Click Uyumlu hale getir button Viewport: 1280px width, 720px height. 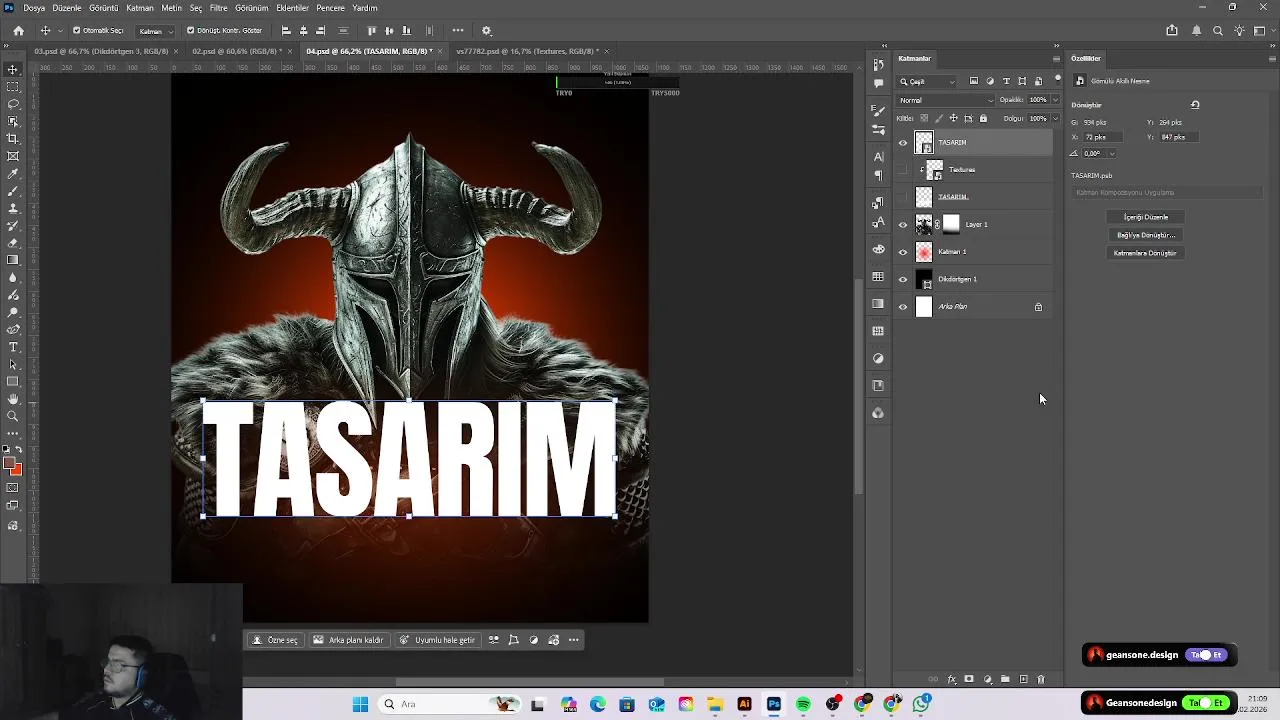(x=437, y=640)
